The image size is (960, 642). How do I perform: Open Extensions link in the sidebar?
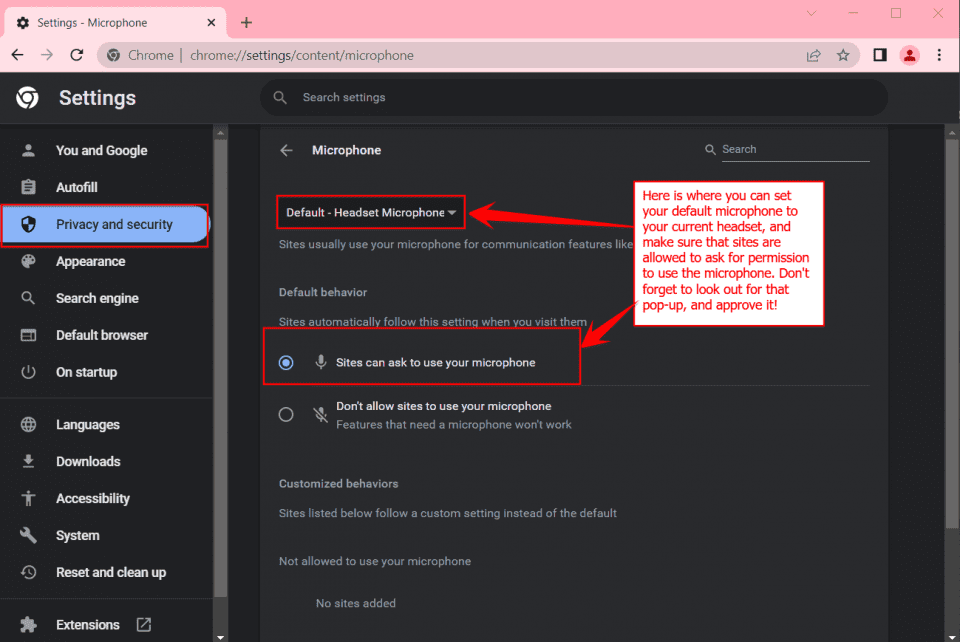[x=88, y=625]
